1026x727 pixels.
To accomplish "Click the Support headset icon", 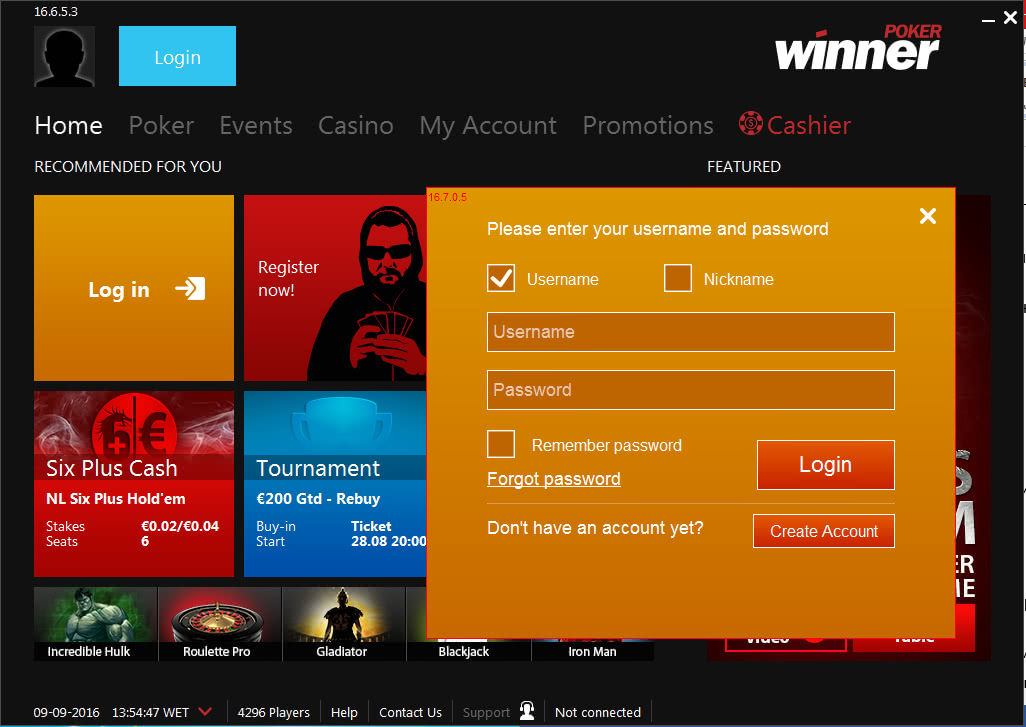I will (527, 711).
